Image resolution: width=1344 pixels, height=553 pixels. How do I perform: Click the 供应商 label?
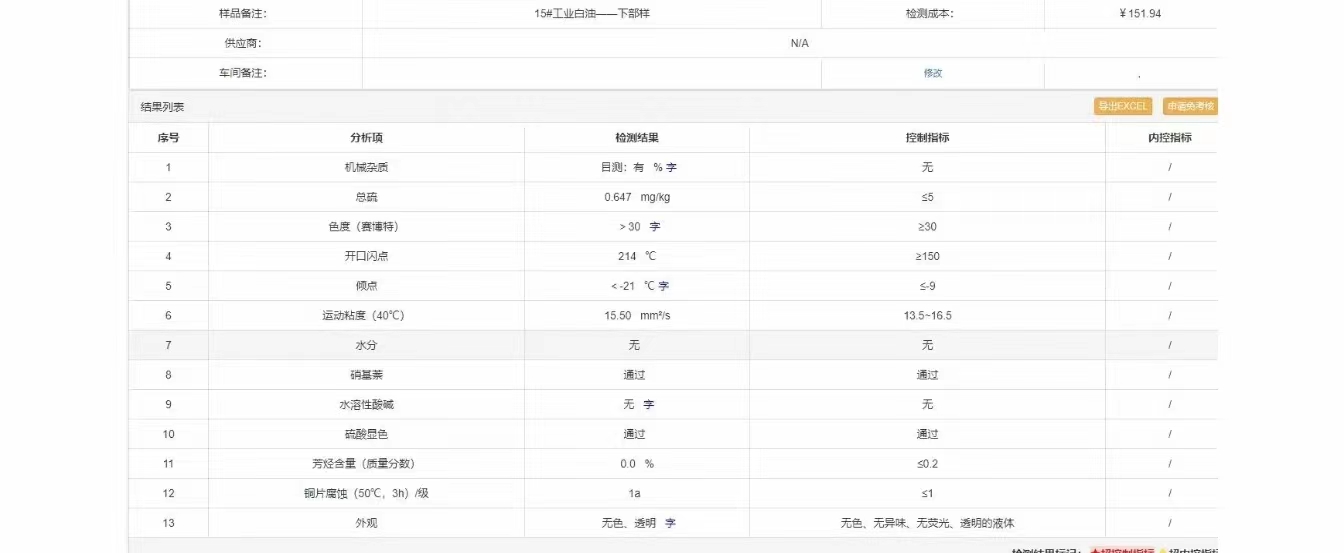point(243,43)
